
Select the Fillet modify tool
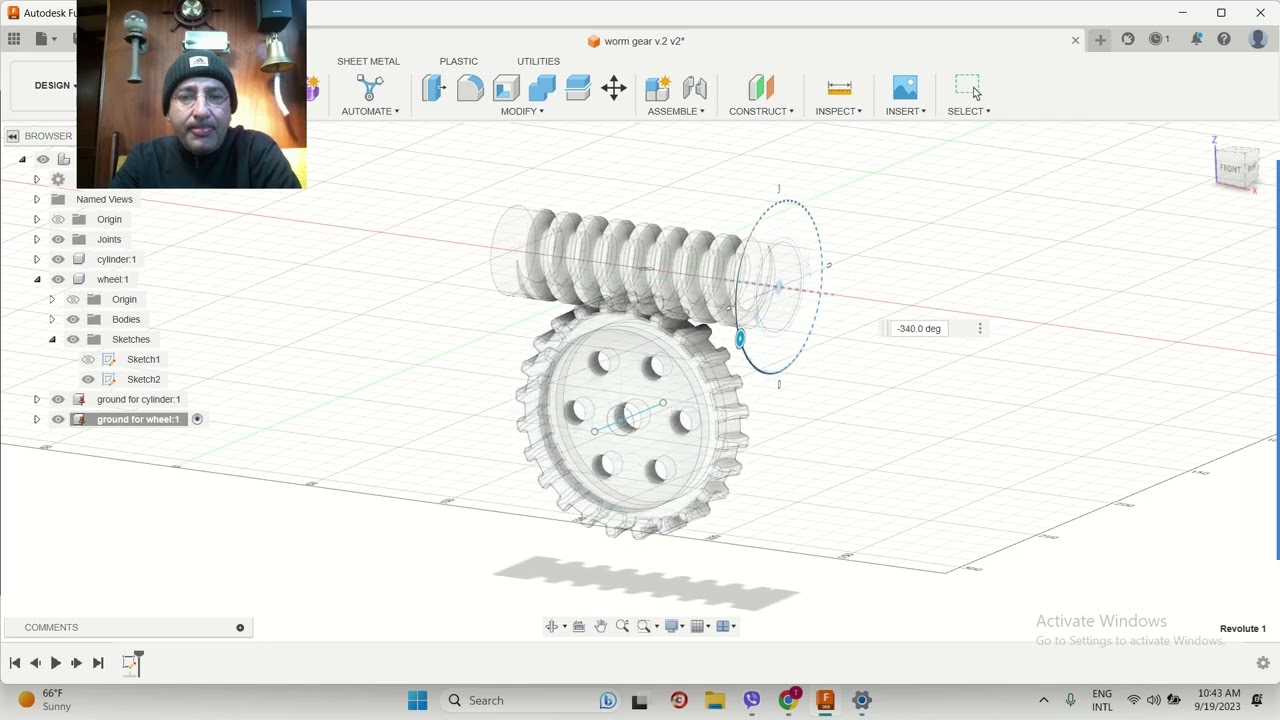(470, 88)
